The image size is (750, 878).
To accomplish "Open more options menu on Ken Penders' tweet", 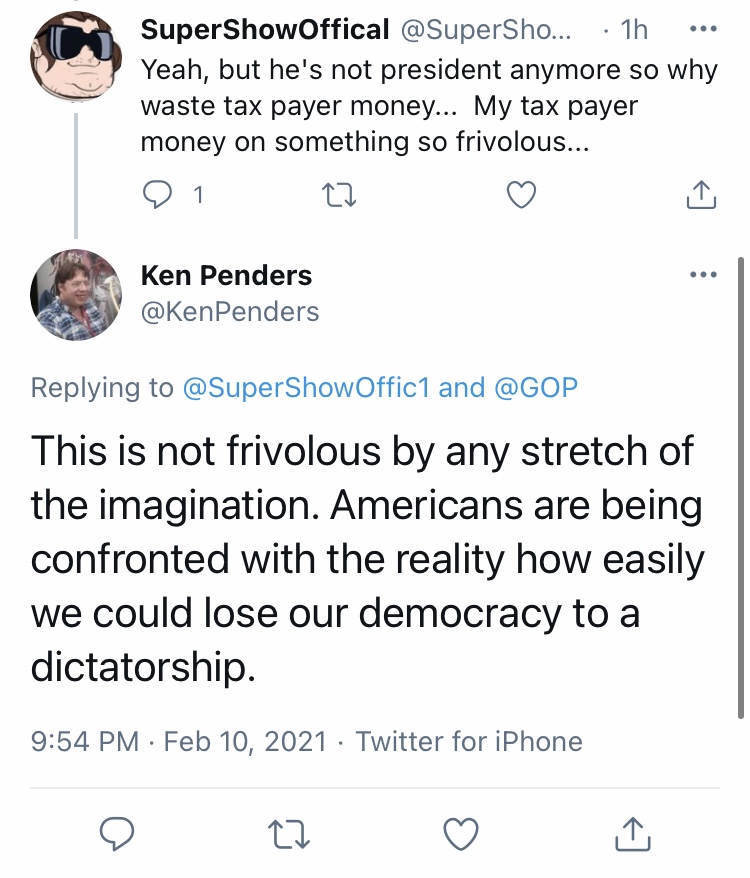I will 704,274.
